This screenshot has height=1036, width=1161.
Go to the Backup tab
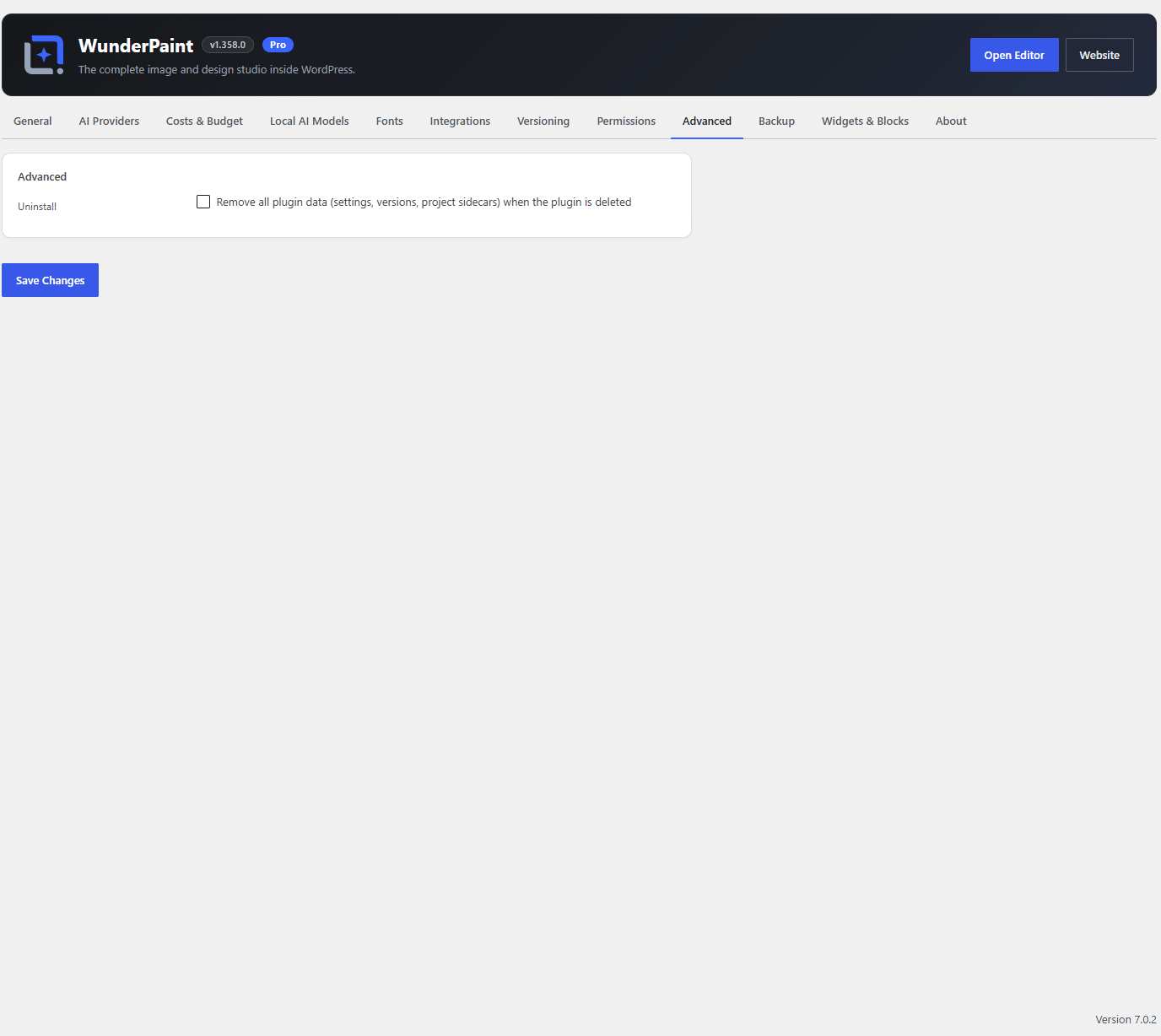pos(776,121)
